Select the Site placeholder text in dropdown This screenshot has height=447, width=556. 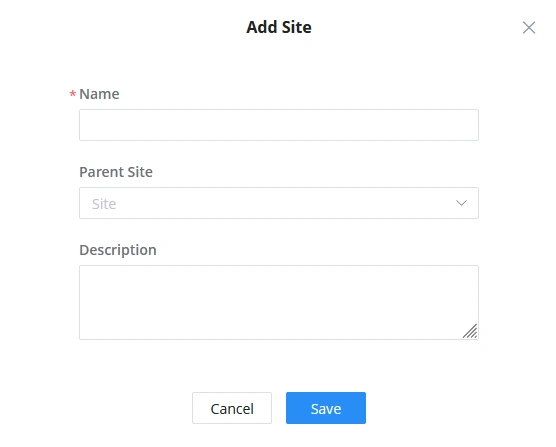(x=104, y=204)
